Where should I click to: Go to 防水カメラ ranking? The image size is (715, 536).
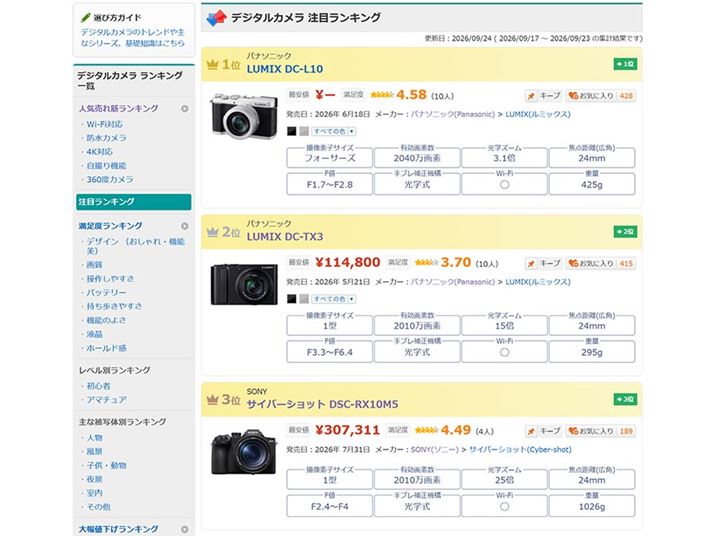[x=106, y=138]
